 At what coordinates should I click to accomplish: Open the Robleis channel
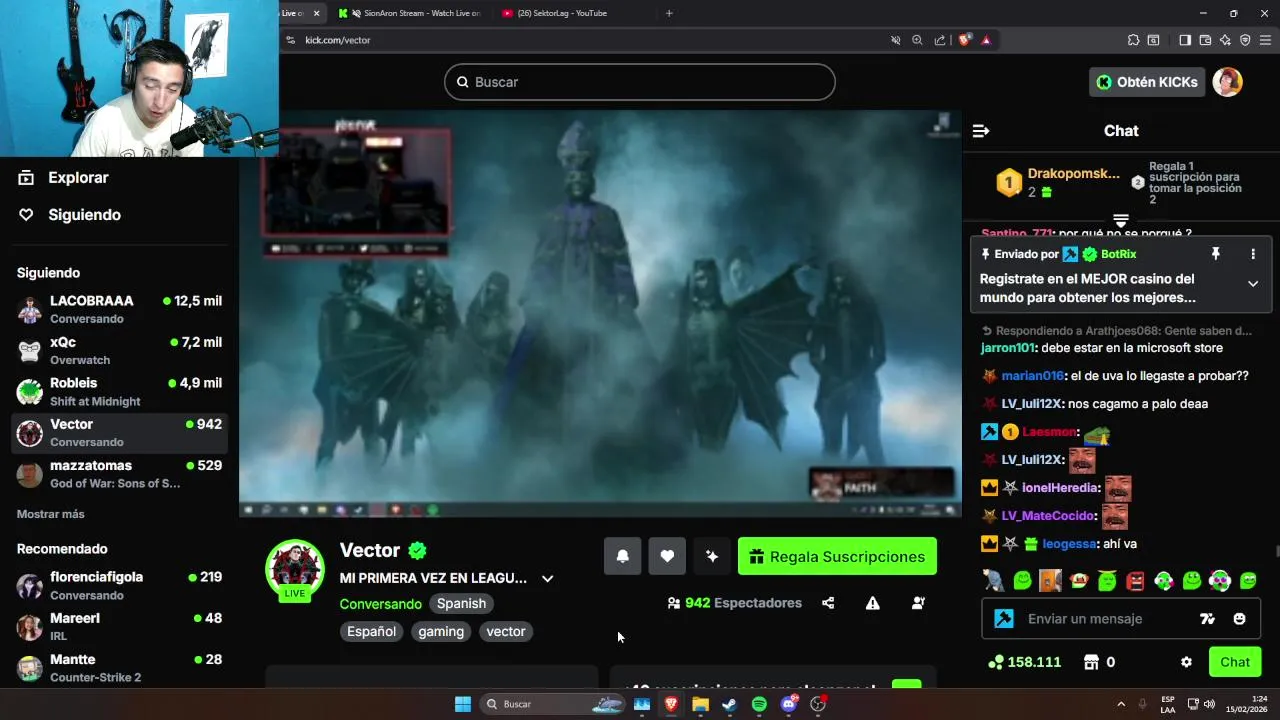click(120, 391)
